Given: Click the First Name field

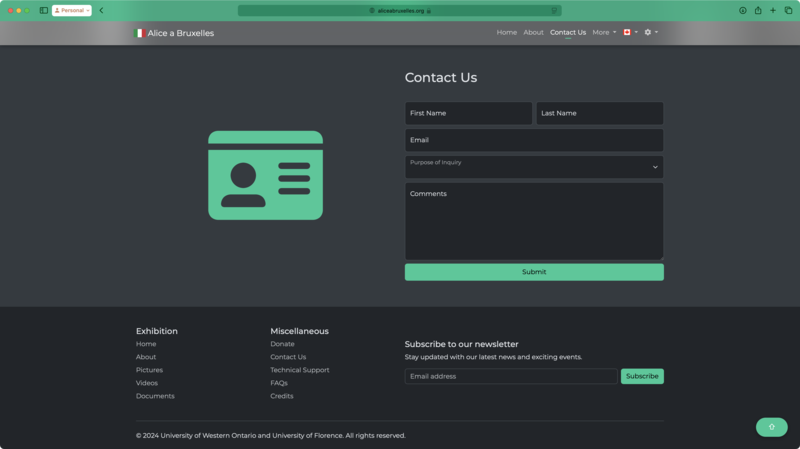Looking at the screenshot, I should pyautogui.click(x=468, y=113).
